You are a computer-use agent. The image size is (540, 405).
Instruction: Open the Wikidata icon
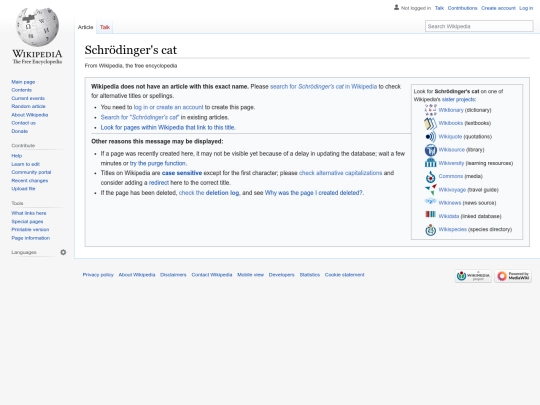click(430, 215)
